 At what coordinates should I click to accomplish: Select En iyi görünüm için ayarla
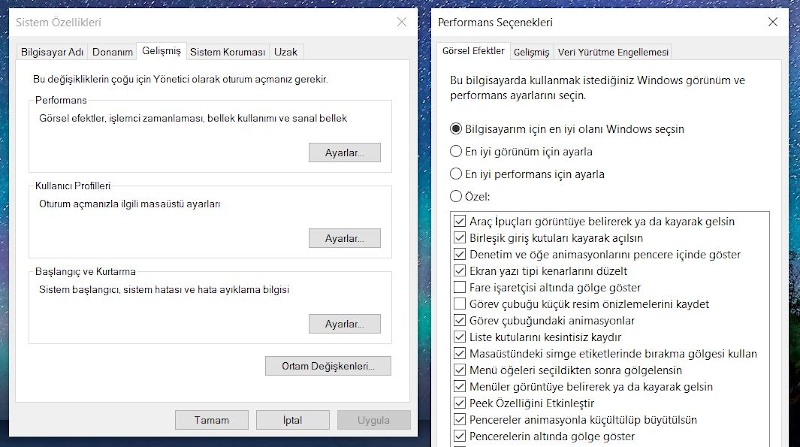click(x=457, y=152)
